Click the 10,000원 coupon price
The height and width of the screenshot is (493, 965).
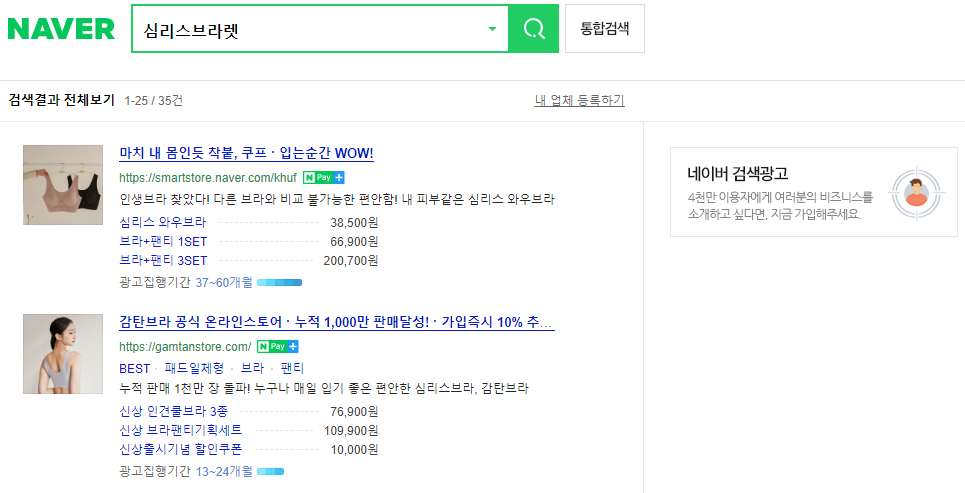354,449
